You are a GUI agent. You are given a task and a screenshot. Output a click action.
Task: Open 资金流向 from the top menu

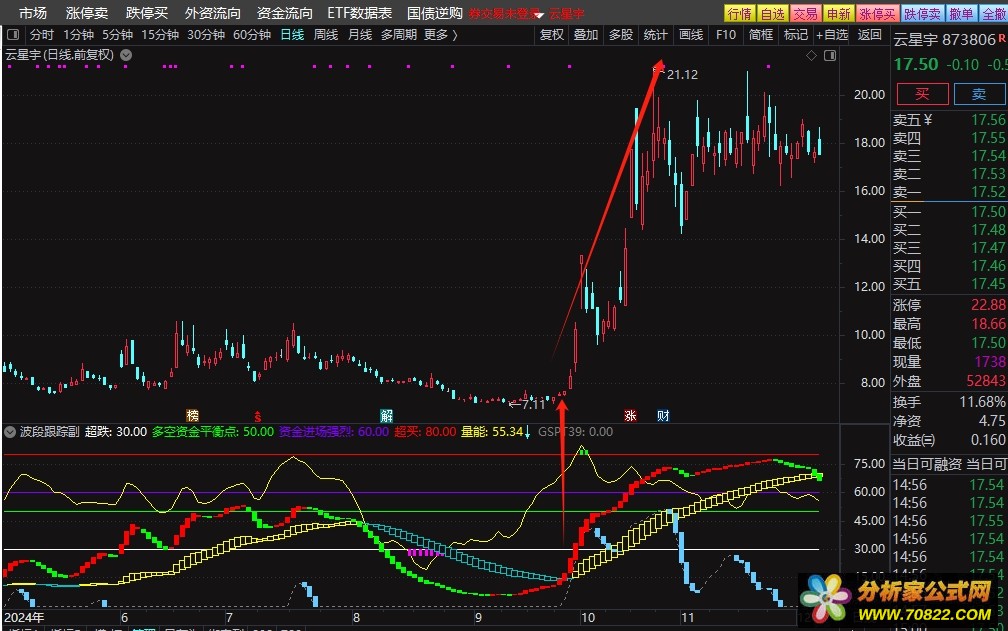tap(285, 13)
